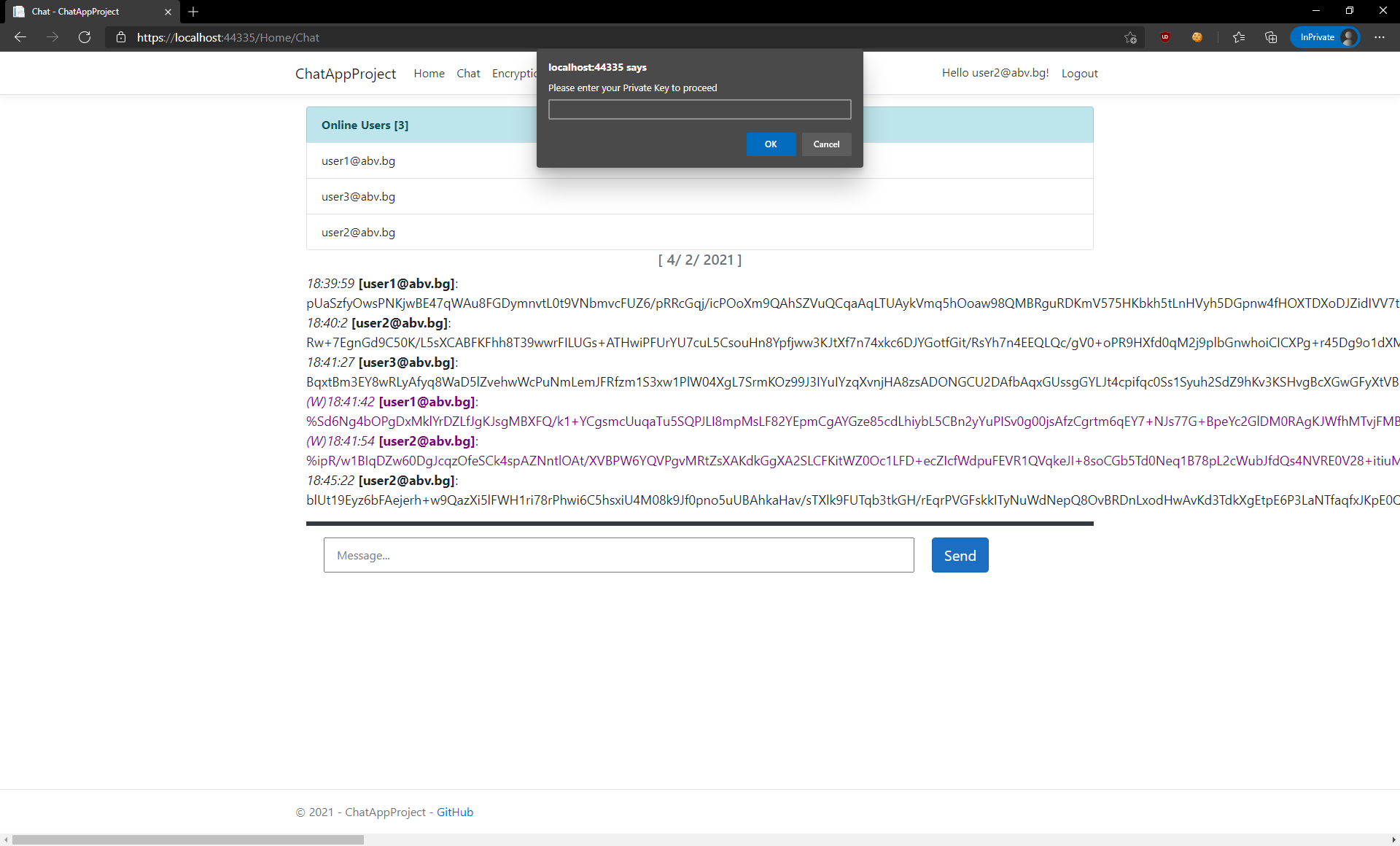Click the 18:40:2 user2 message header
The image size is (1400, 846).
click(x=378, y=323)
